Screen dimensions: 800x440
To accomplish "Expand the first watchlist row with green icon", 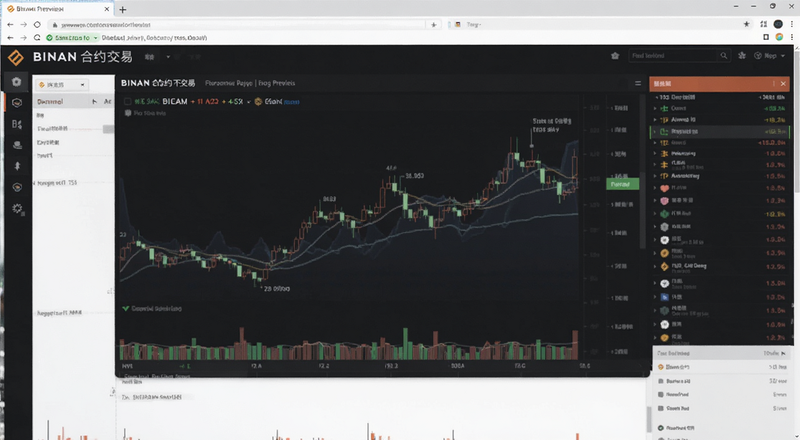I will point(656,108).
